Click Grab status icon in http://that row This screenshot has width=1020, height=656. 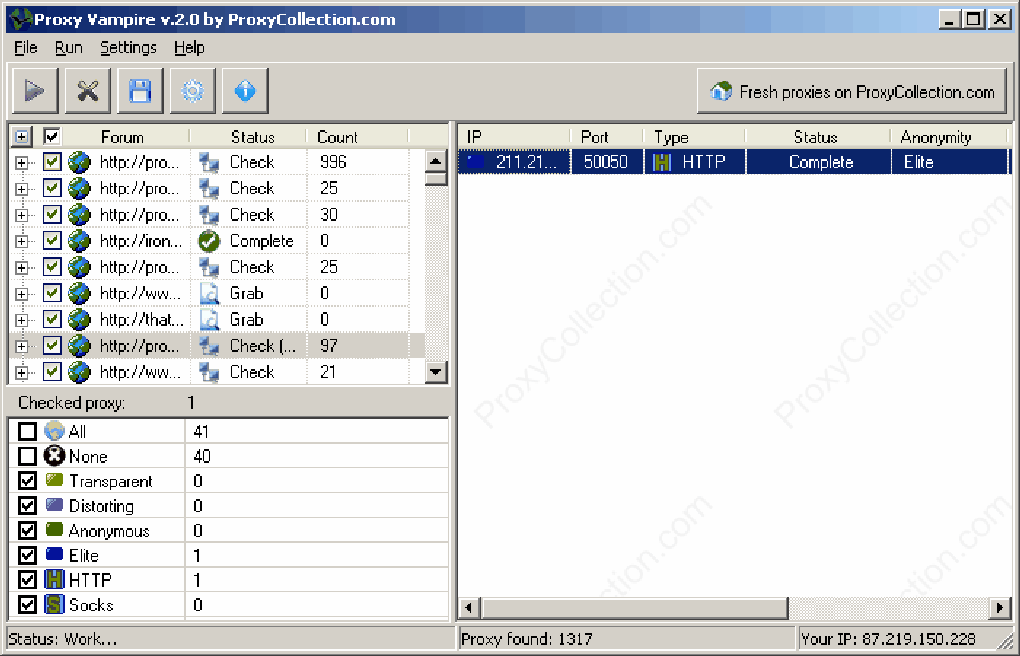(209, 320)
